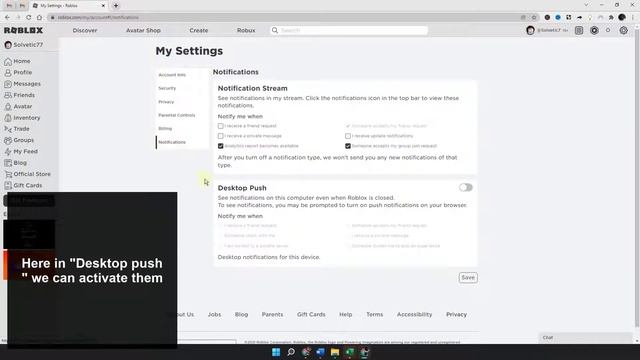Open the Chat bar at bottom right

pyautogui.click(x=586, y=338)
